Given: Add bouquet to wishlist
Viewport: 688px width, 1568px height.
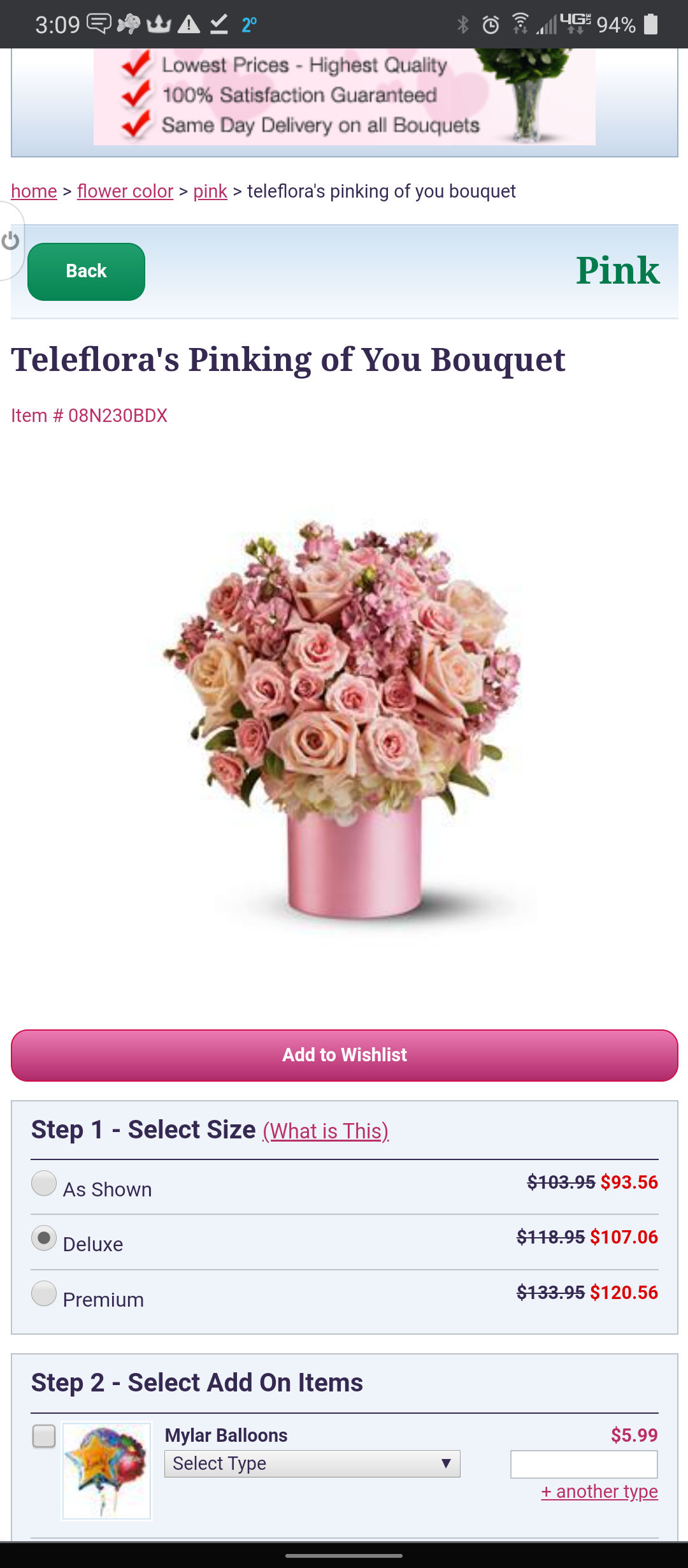Looking at the screenshot, I should tap(345, 1056).
